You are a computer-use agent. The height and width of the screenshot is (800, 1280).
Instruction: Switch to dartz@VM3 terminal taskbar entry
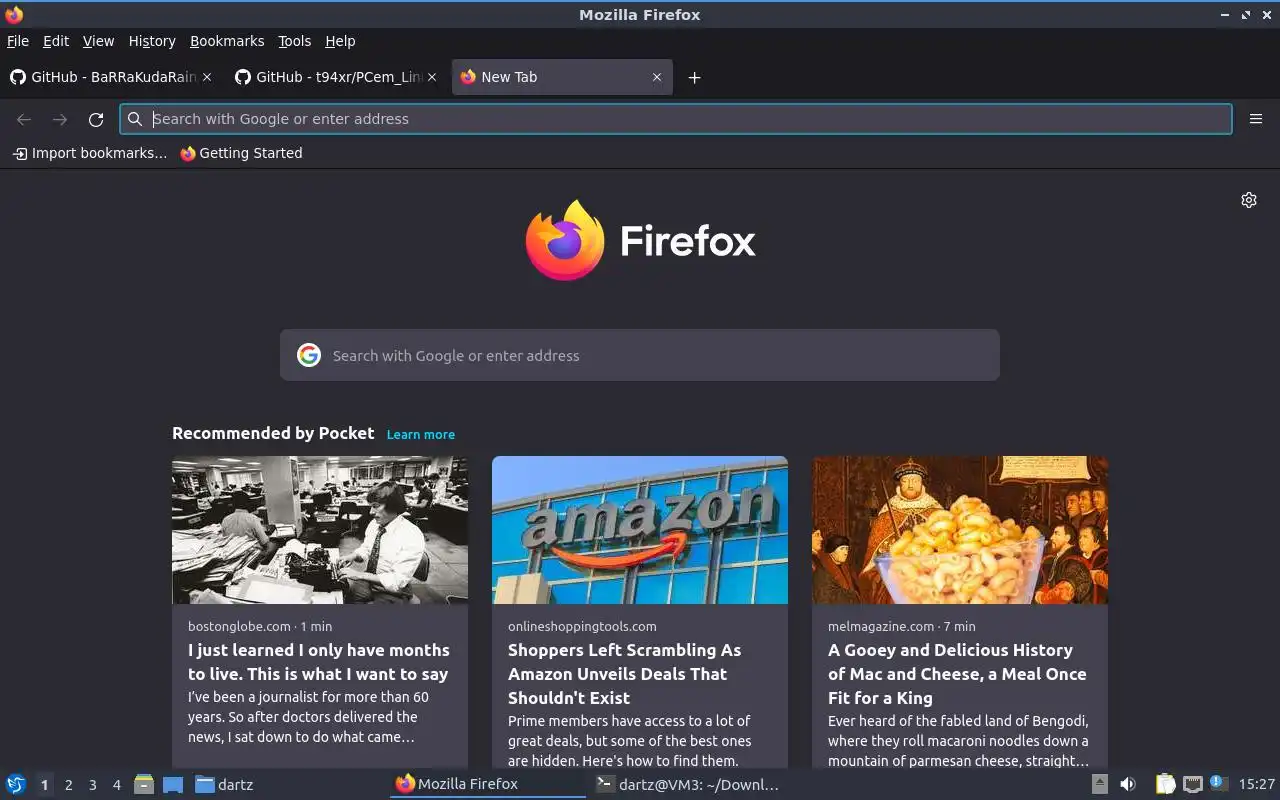point(687,784)
